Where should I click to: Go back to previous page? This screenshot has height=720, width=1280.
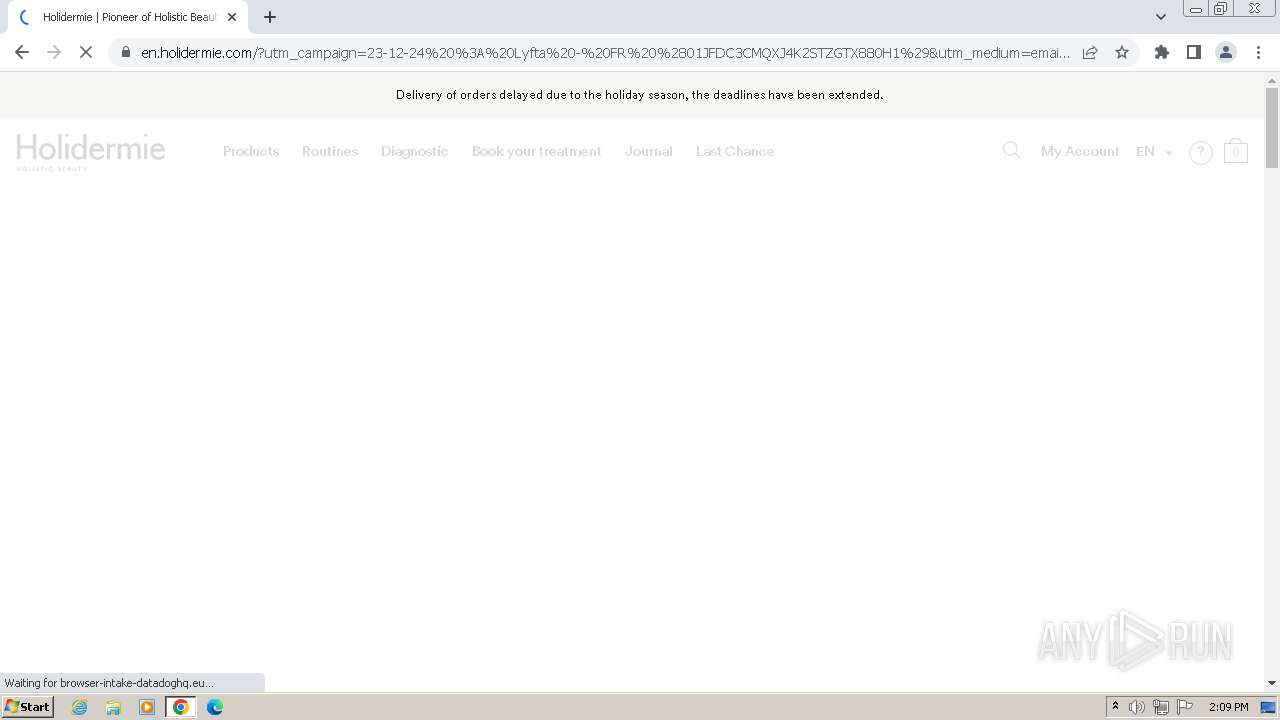(22, 52)
